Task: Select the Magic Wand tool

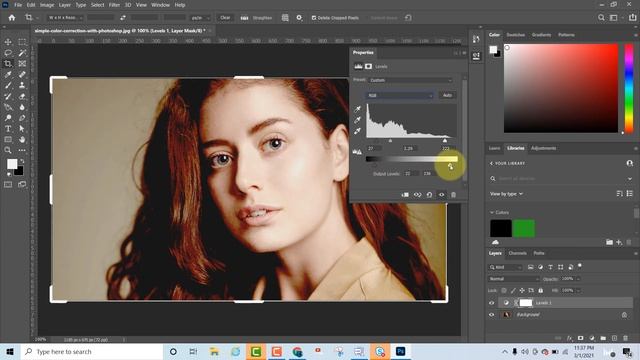Action: tap(22, 53)
